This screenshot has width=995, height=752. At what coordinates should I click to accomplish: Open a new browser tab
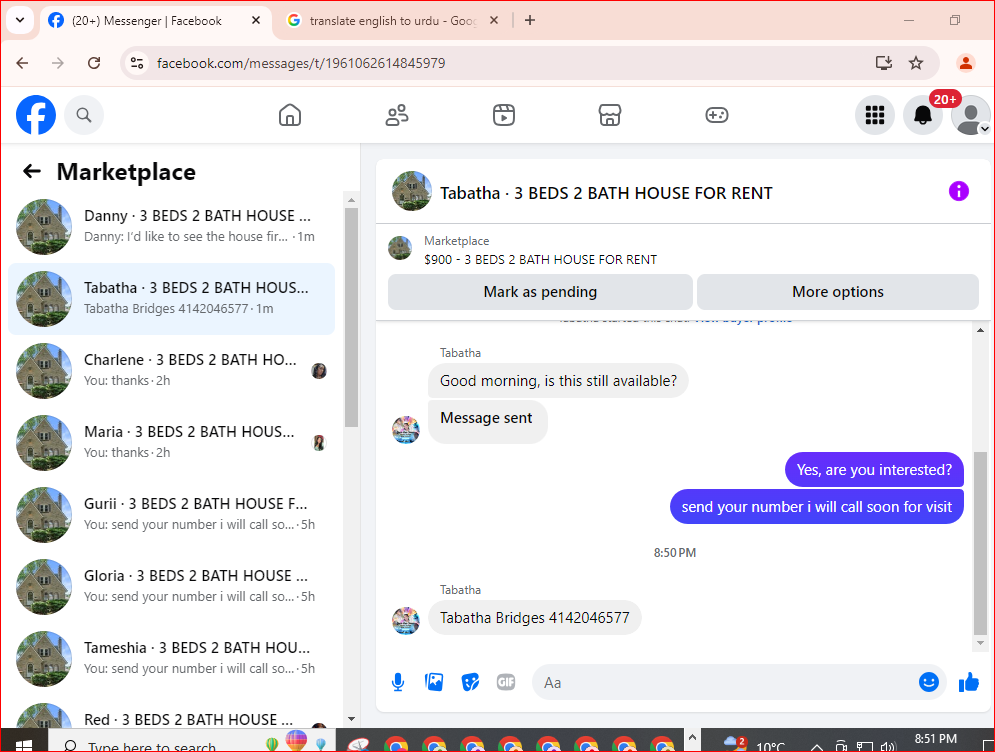pos(530,20)
